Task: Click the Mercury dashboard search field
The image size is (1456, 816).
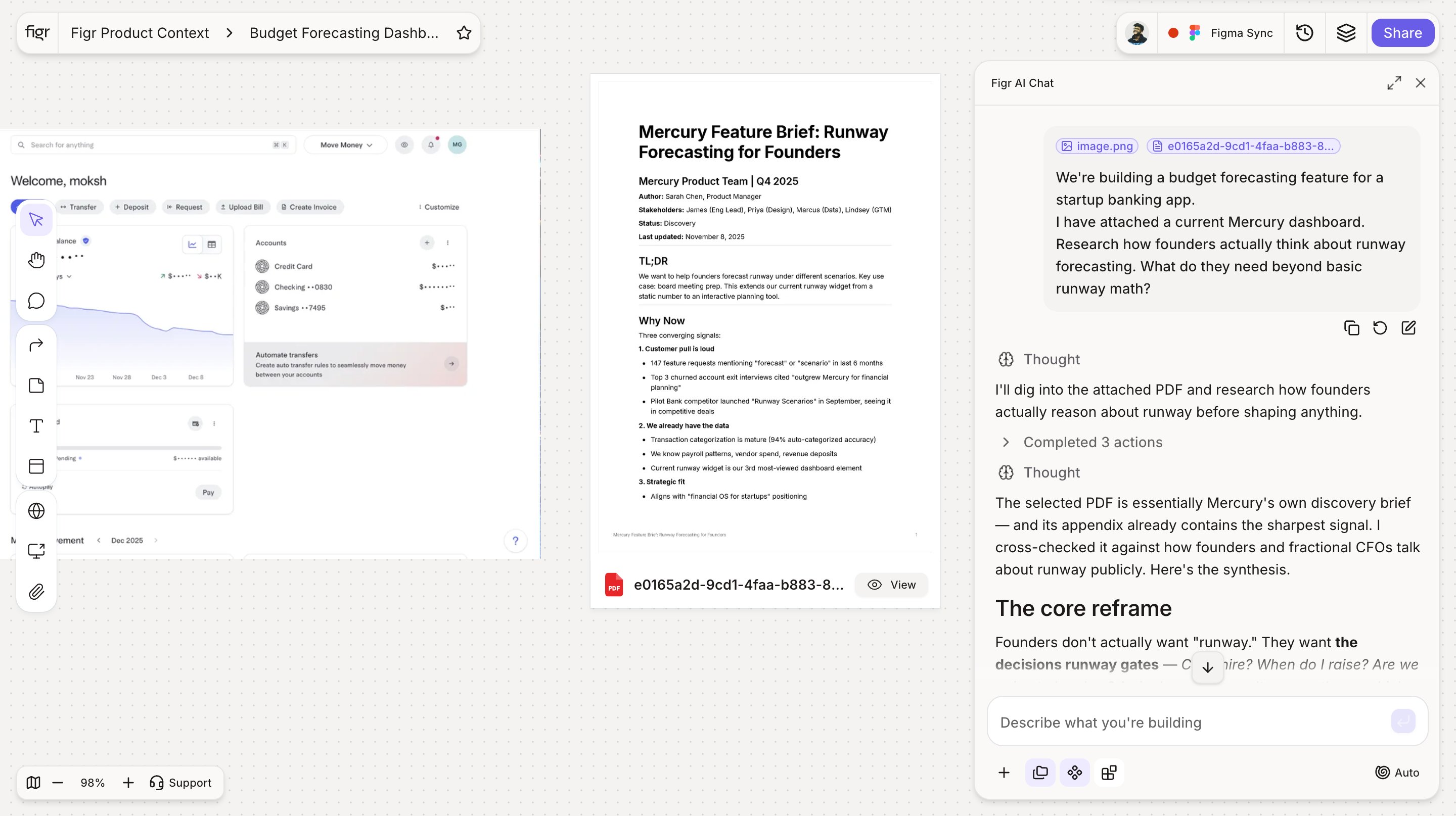Action: [153, 145]
